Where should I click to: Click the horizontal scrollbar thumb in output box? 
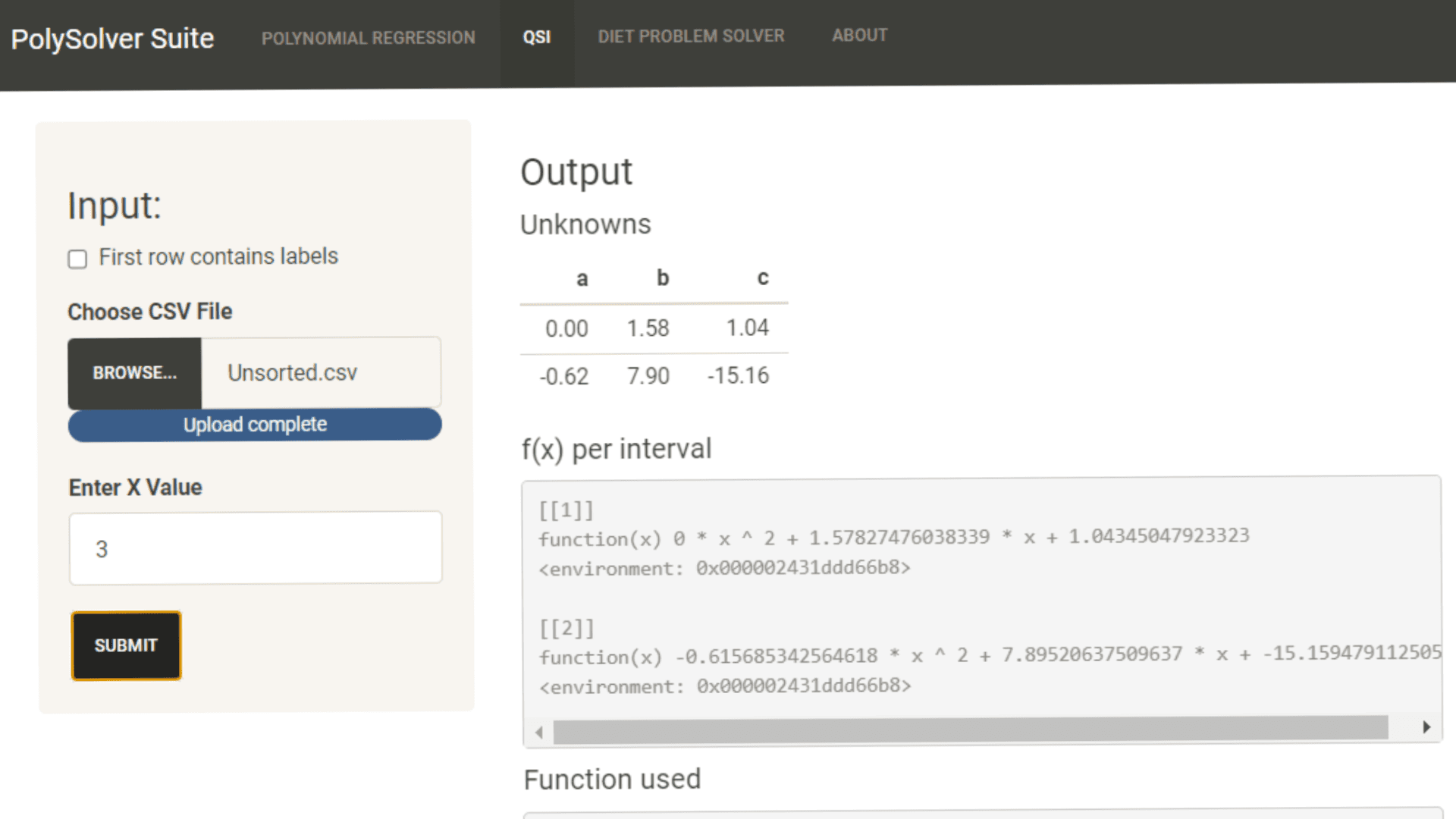click(x=971, y=730)
